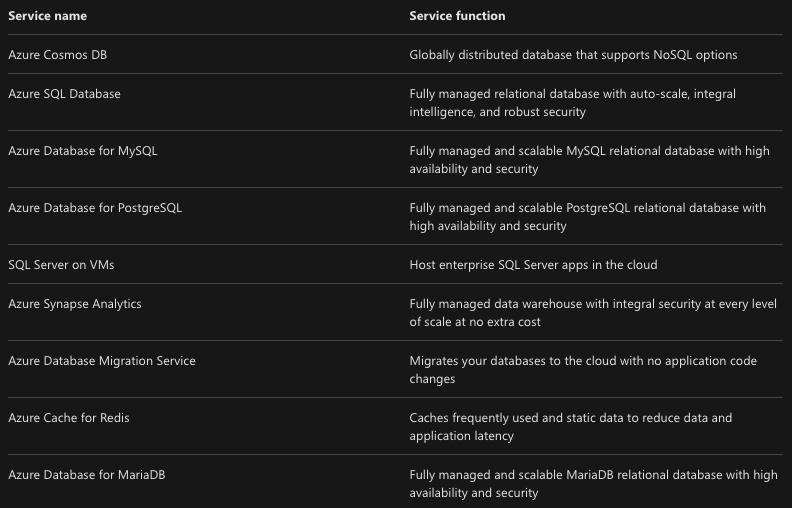Click the Globally distributed database description

pos(573,55)
